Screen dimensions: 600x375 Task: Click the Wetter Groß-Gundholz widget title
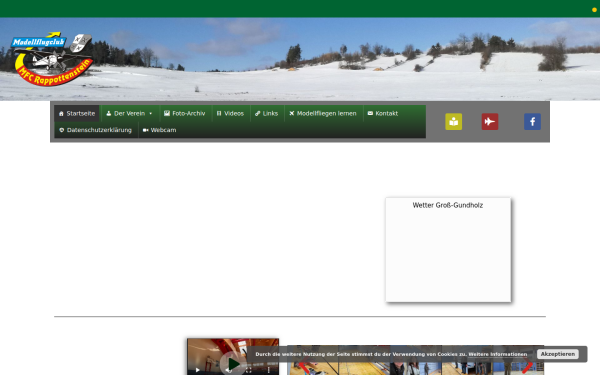[x=448, y=205]
